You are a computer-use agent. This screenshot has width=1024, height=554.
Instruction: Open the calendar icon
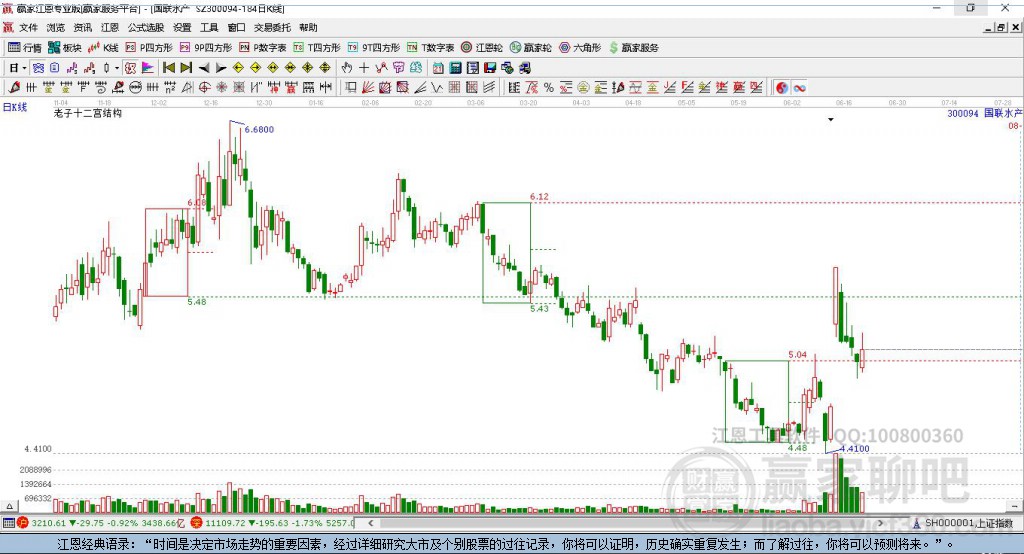pyautogui.click(x=438, y=68)
